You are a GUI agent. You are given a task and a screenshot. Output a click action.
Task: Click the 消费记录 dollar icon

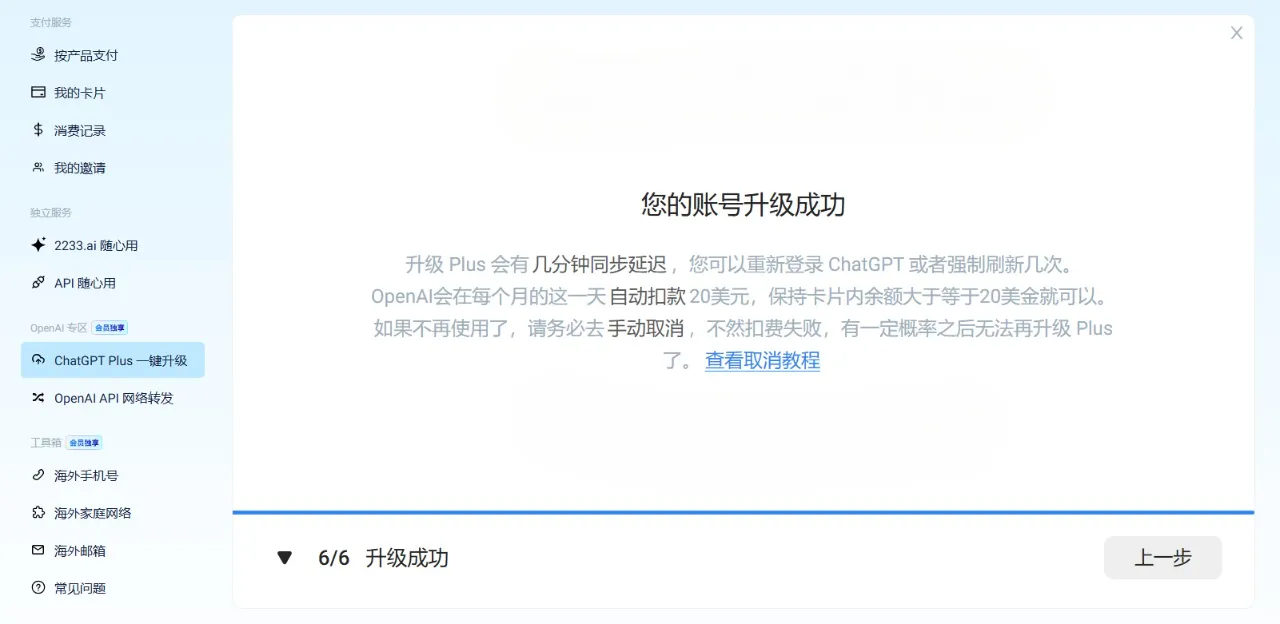(38, 130)
